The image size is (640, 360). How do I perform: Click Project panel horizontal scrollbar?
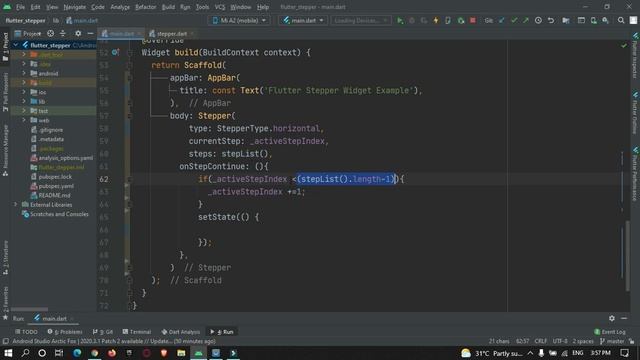[x=29, y=309]
